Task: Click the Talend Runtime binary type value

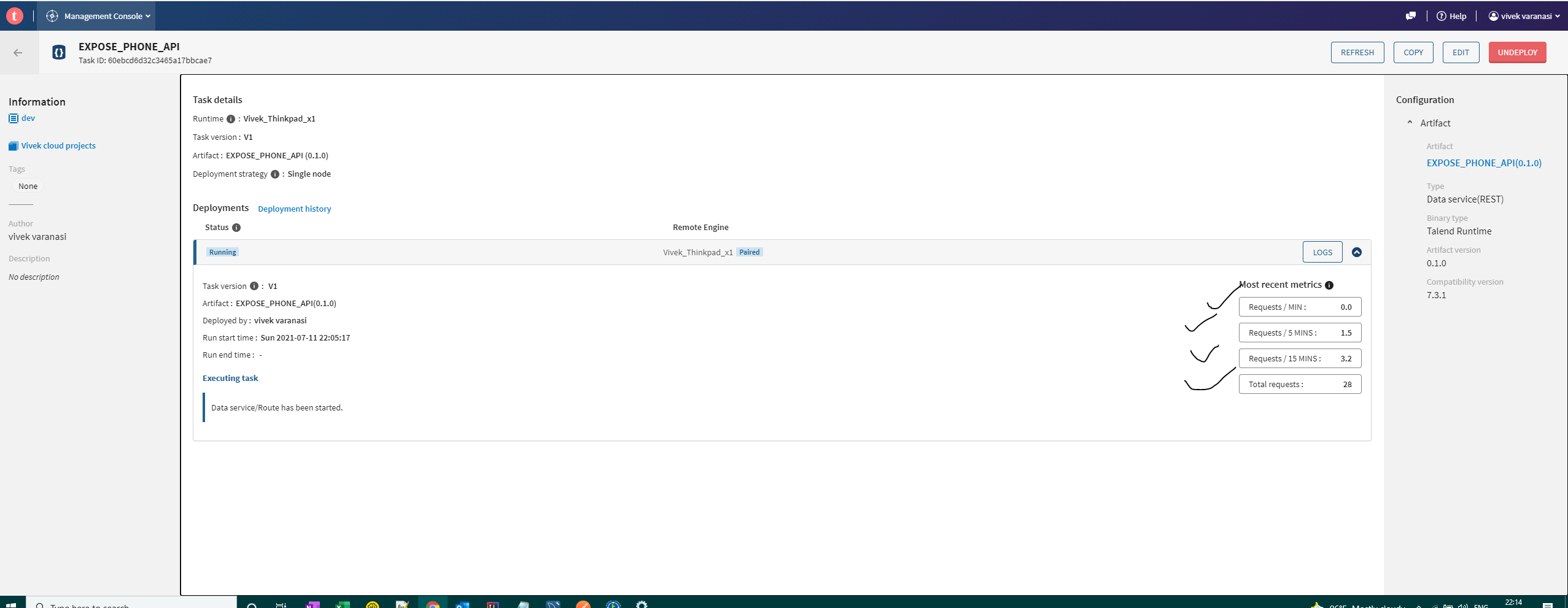Action: [x=1459, y=231]
